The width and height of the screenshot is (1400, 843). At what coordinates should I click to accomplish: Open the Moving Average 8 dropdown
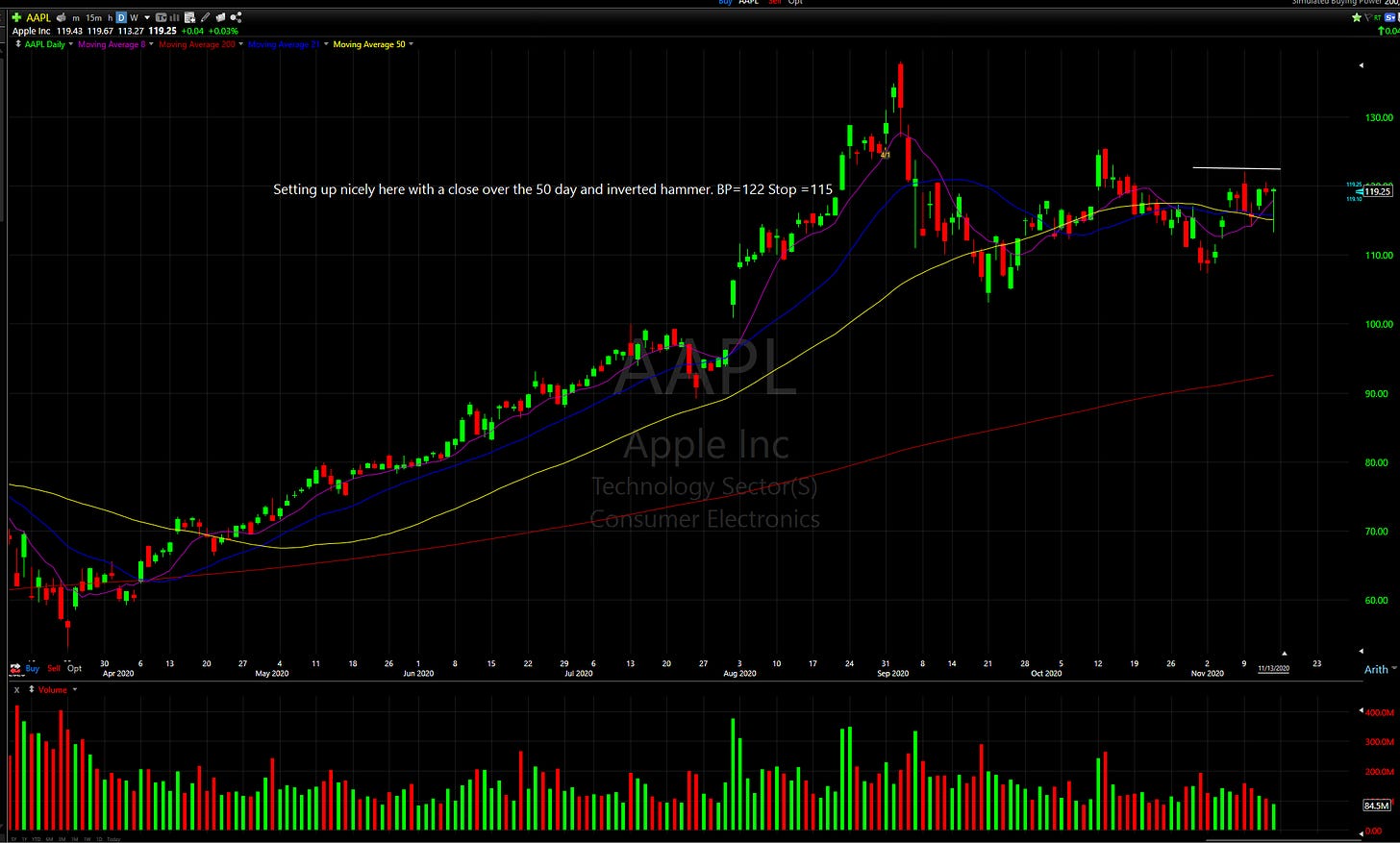click(x=150, y=44)
